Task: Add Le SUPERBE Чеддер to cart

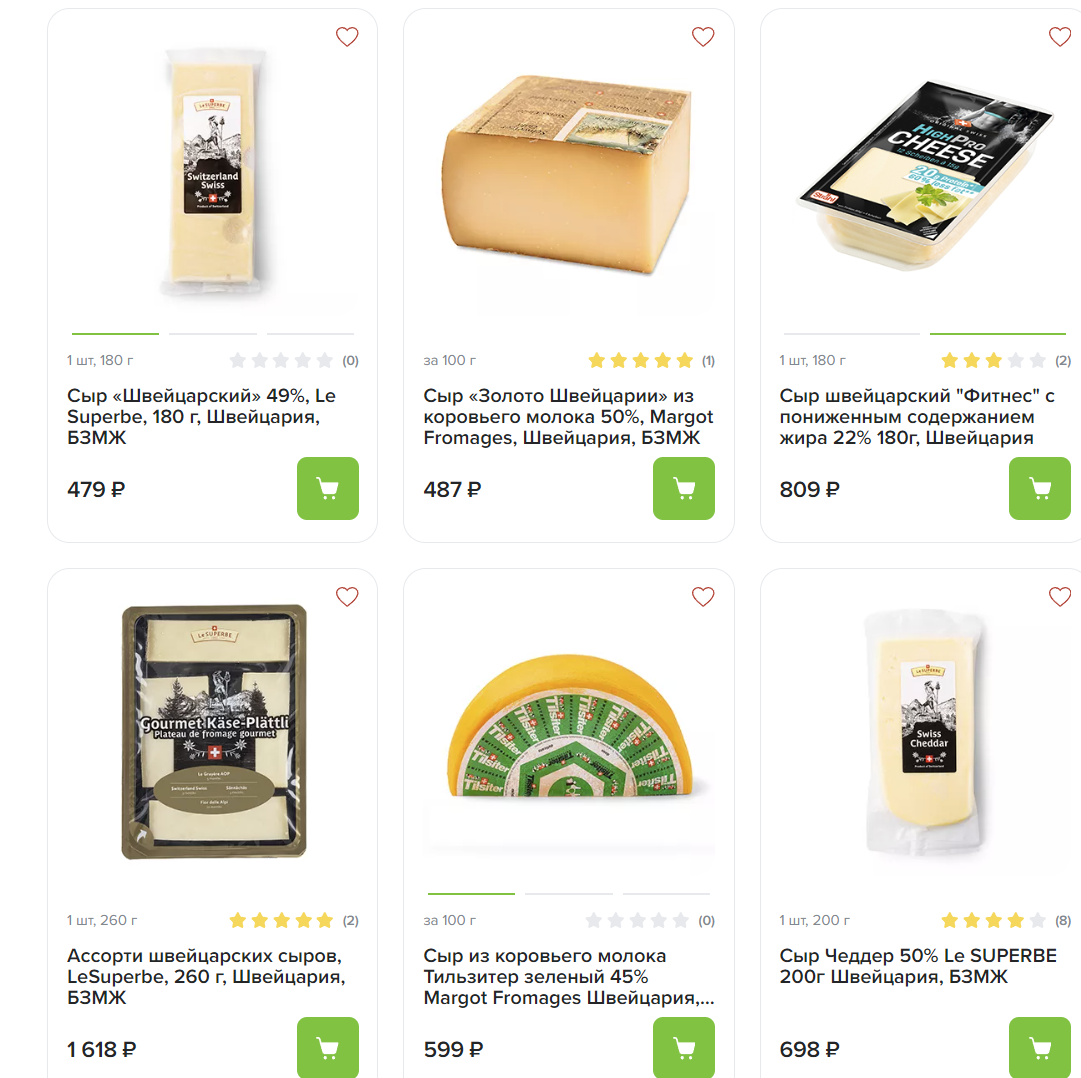Action: pos(1039,1047)
